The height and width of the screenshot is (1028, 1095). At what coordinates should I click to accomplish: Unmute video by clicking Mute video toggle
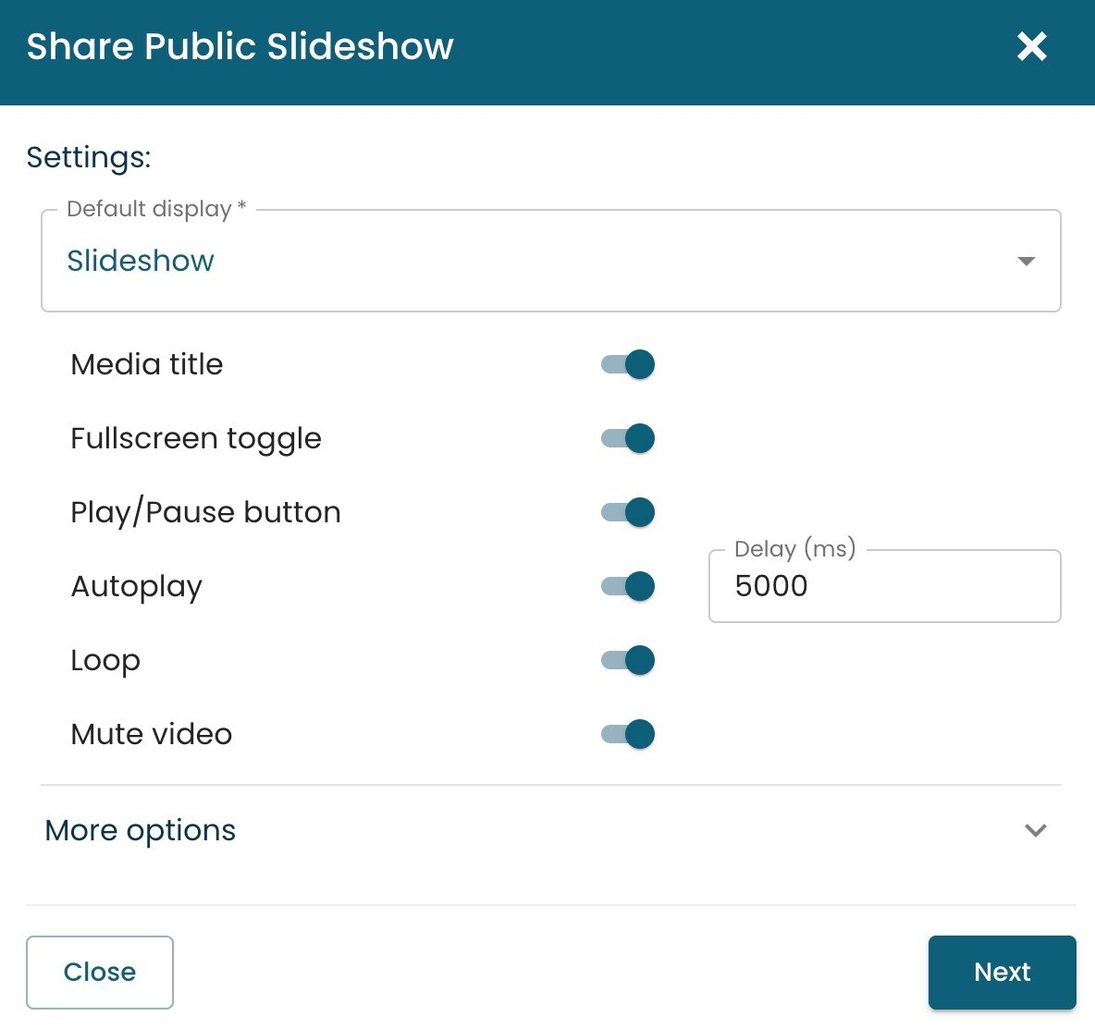626,733
